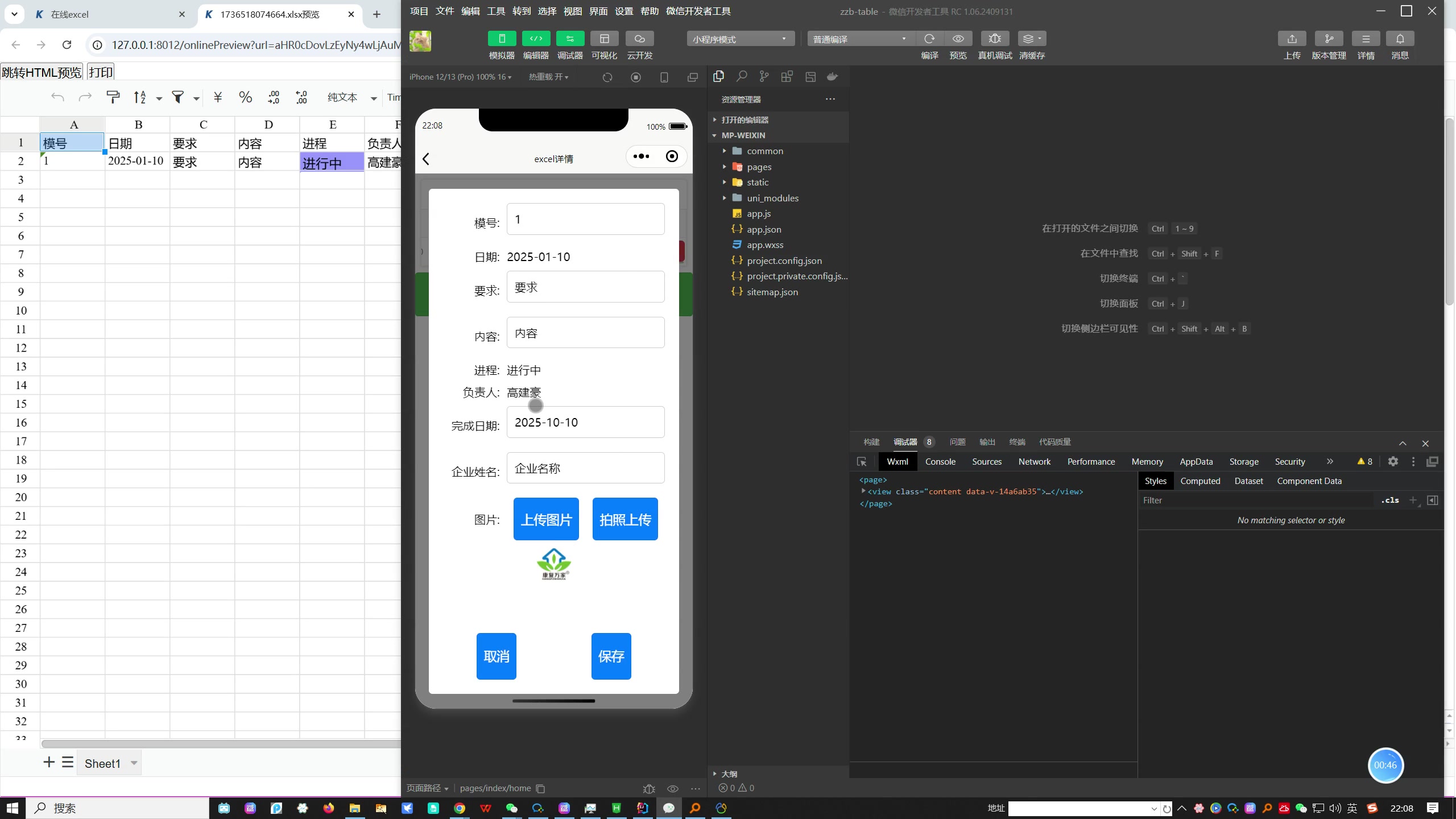Viewport: 1456px width, 819px height.
Task: Open the 消息 notifications bell
Action: (x=1400, y=39)
